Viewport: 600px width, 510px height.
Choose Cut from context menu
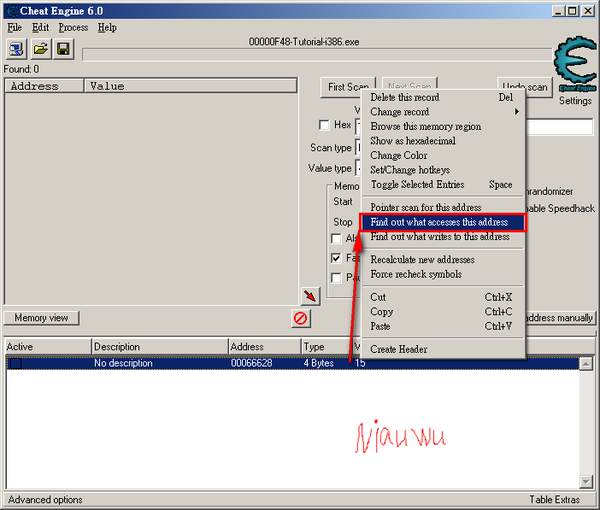tap(443, 297)
